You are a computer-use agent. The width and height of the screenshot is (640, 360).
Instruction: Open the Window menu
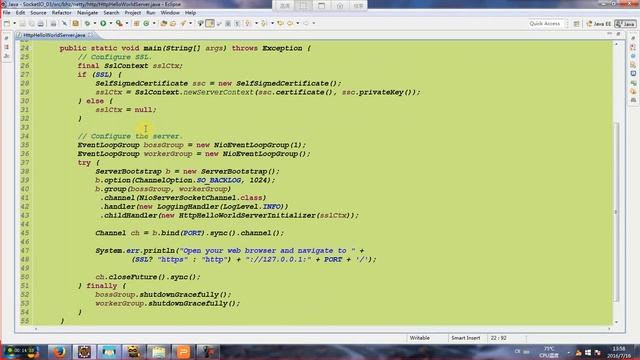click(170, 13)
